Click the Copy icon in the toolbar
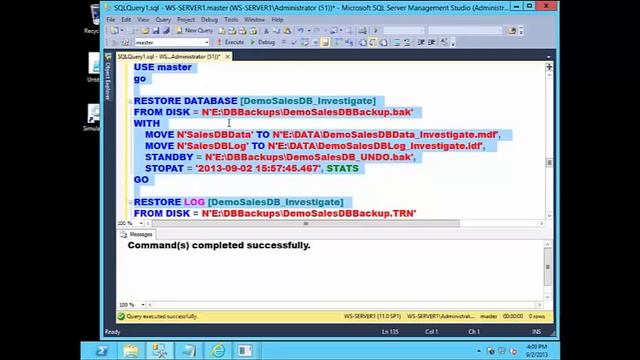The image size is (640, 360). [276, 31]
